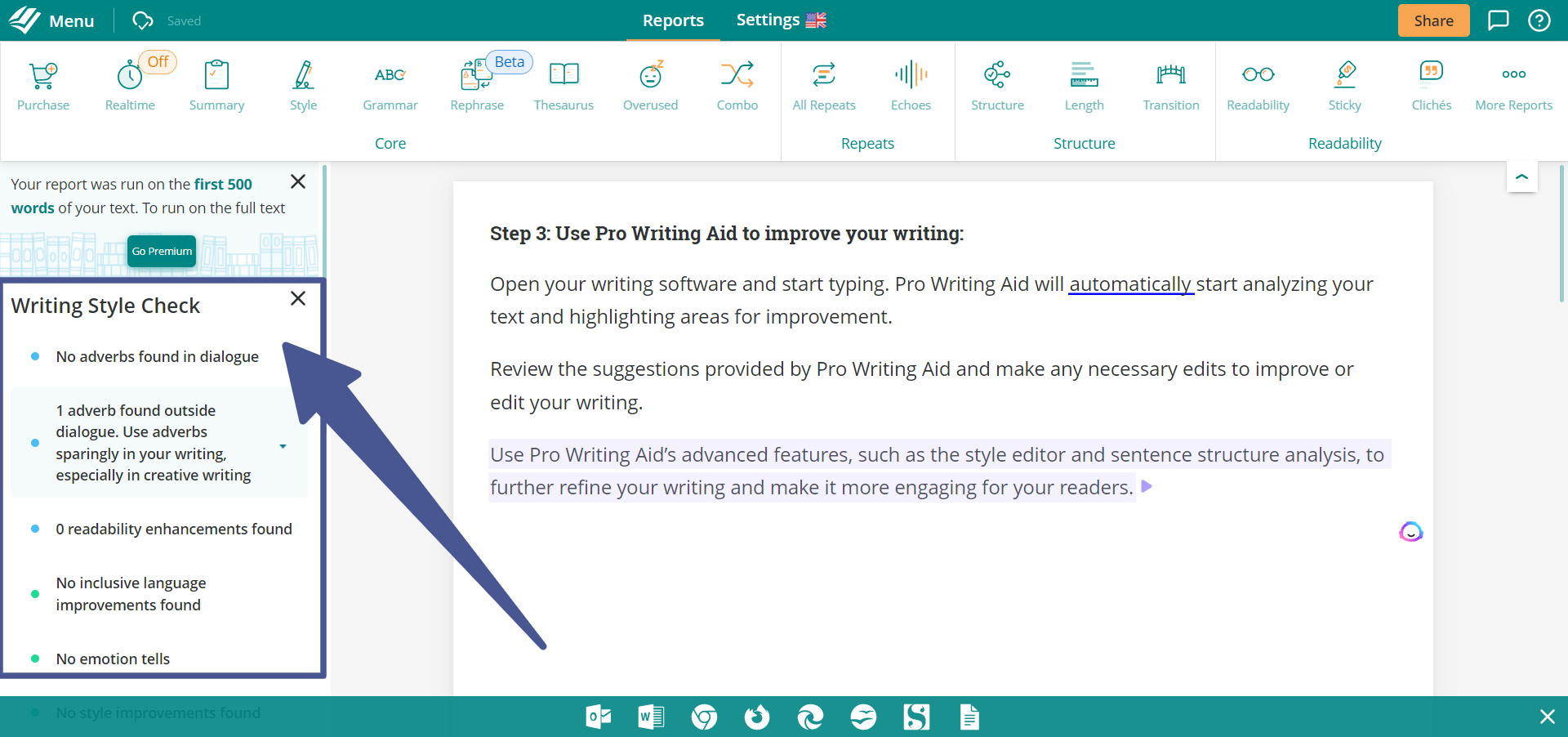Open the Structure report

997,86
